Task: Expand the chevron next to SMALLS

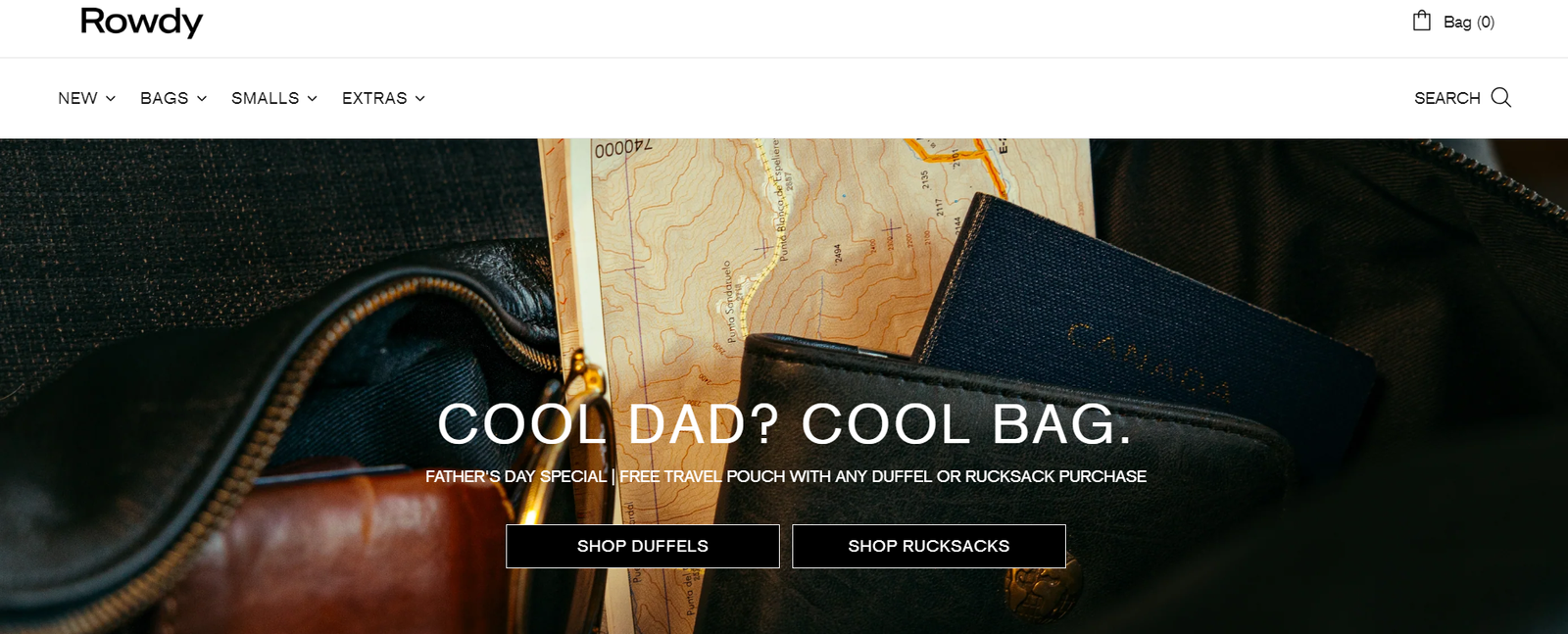Action: pos(313,98)
